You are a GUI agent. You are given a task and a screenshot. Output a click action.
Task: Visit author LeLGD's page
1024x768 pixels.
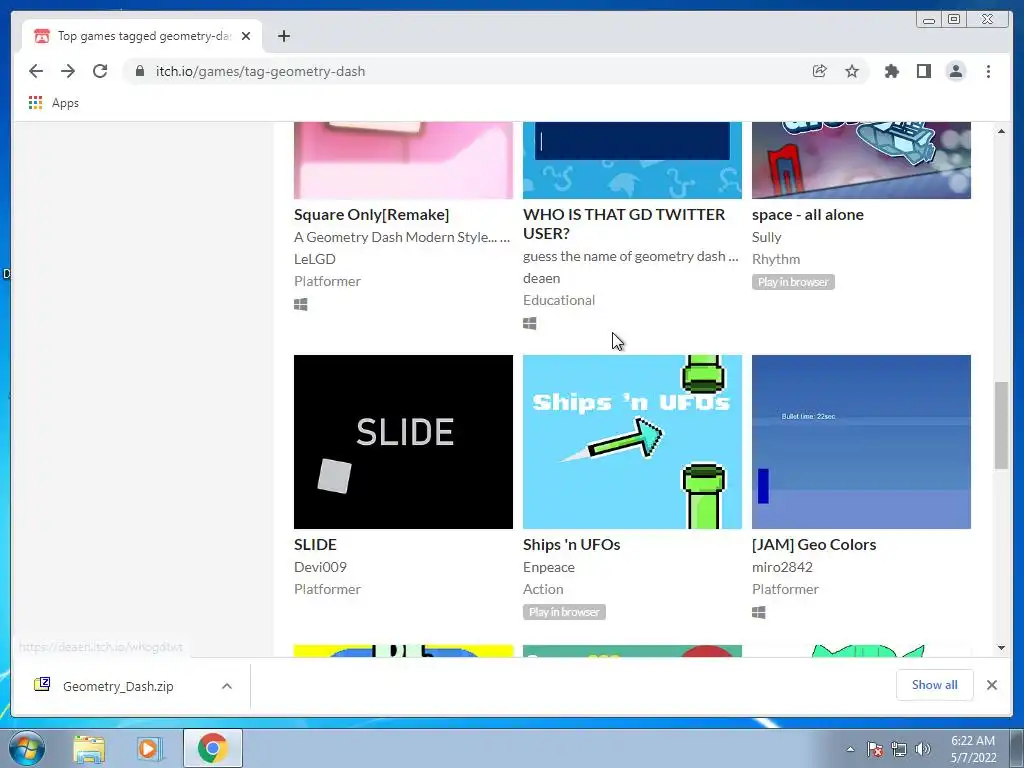click(x=315, y=259)
